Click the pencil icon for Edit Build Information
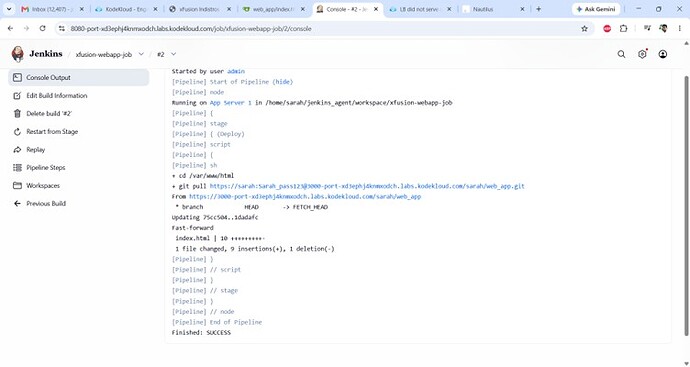Image resolution: width=690 pixels, height=367 pixels. tap(17, 95)
